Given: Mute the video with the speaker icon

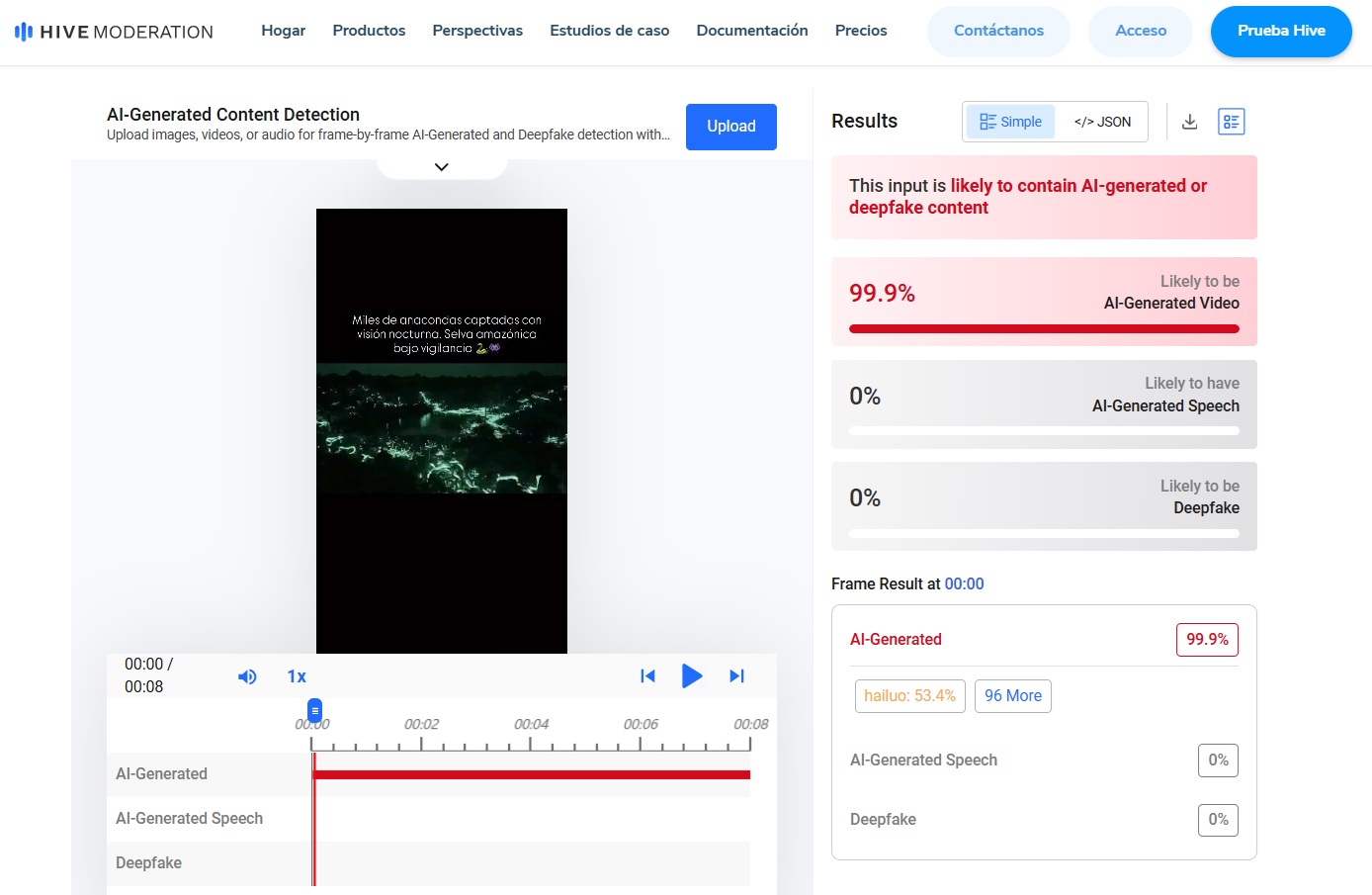Looking at the screenshot, I should 247,676.
